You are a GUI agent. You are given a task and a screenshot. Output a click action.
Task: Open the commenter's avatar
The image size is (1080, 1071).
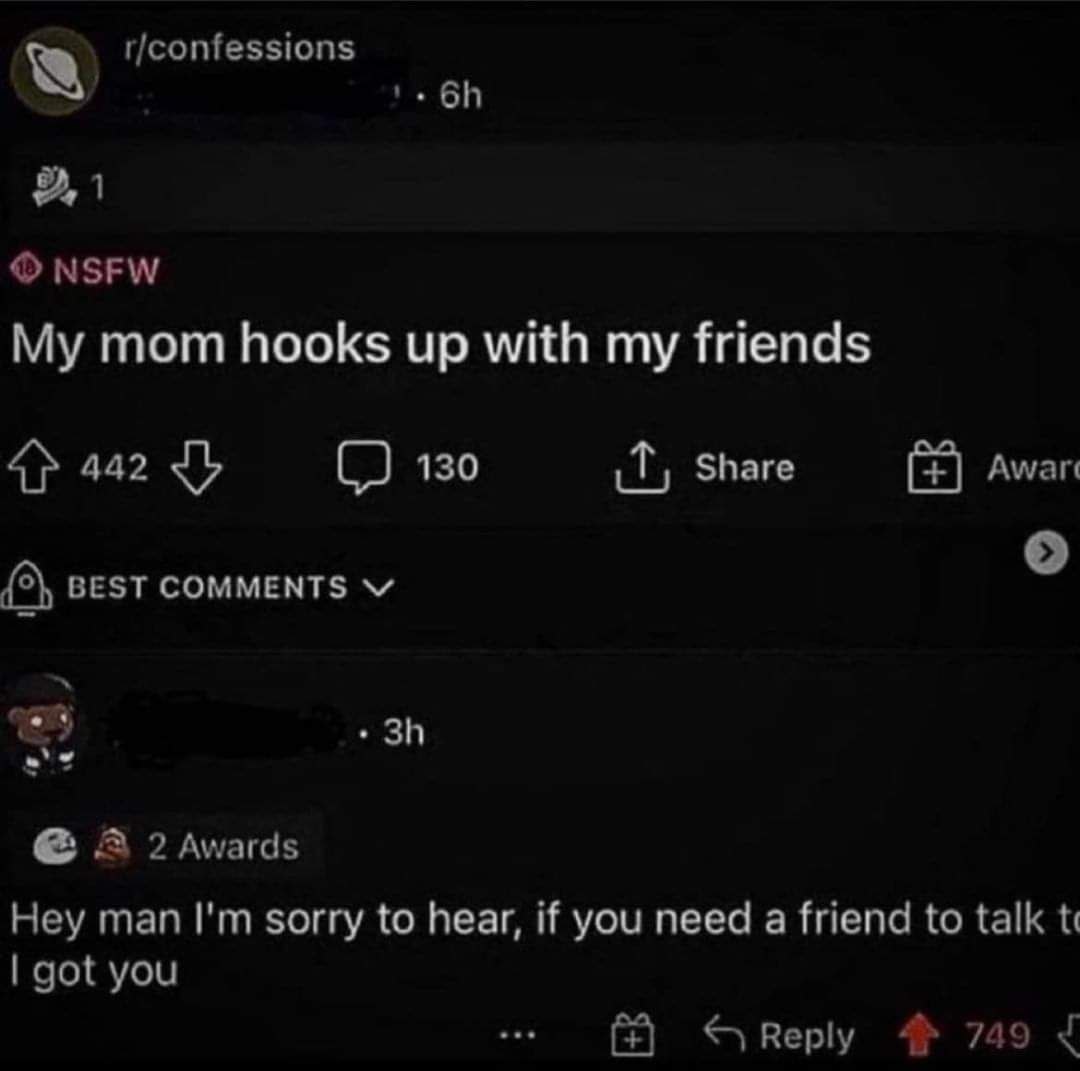[x=45, y=726]
